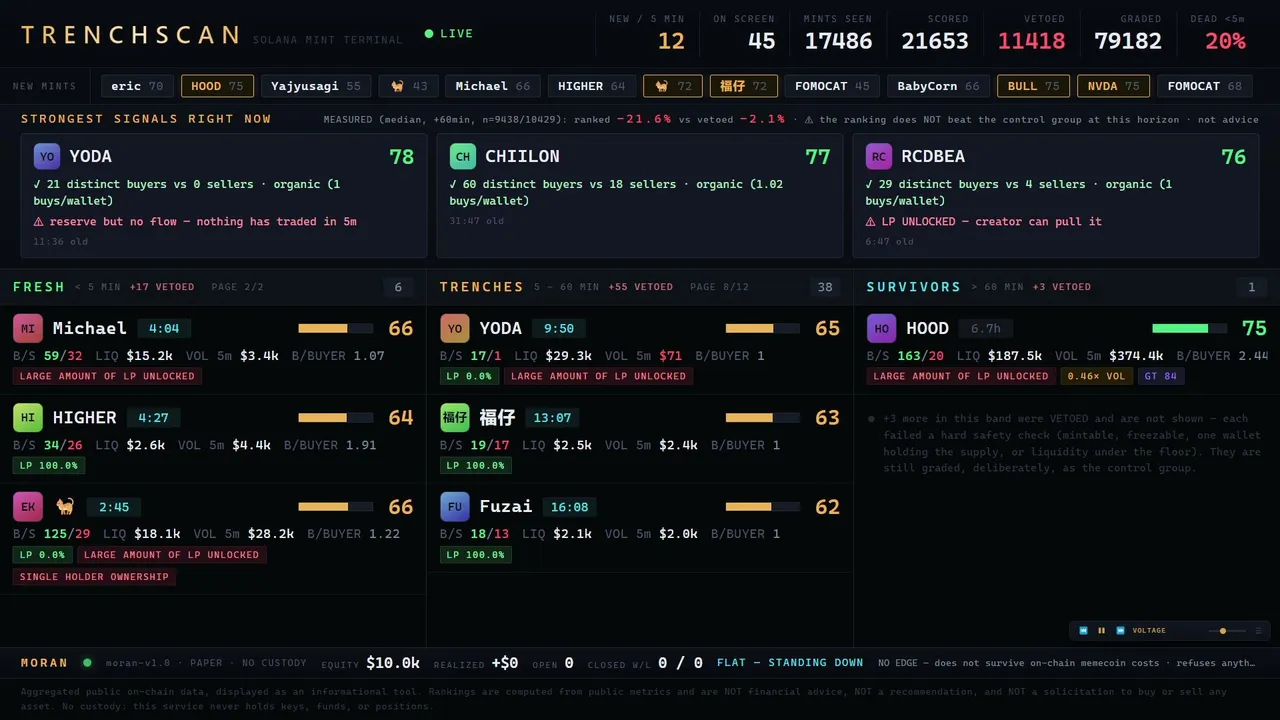Open the HIGHER row name
1280x720 pixels.
(85, 417)
